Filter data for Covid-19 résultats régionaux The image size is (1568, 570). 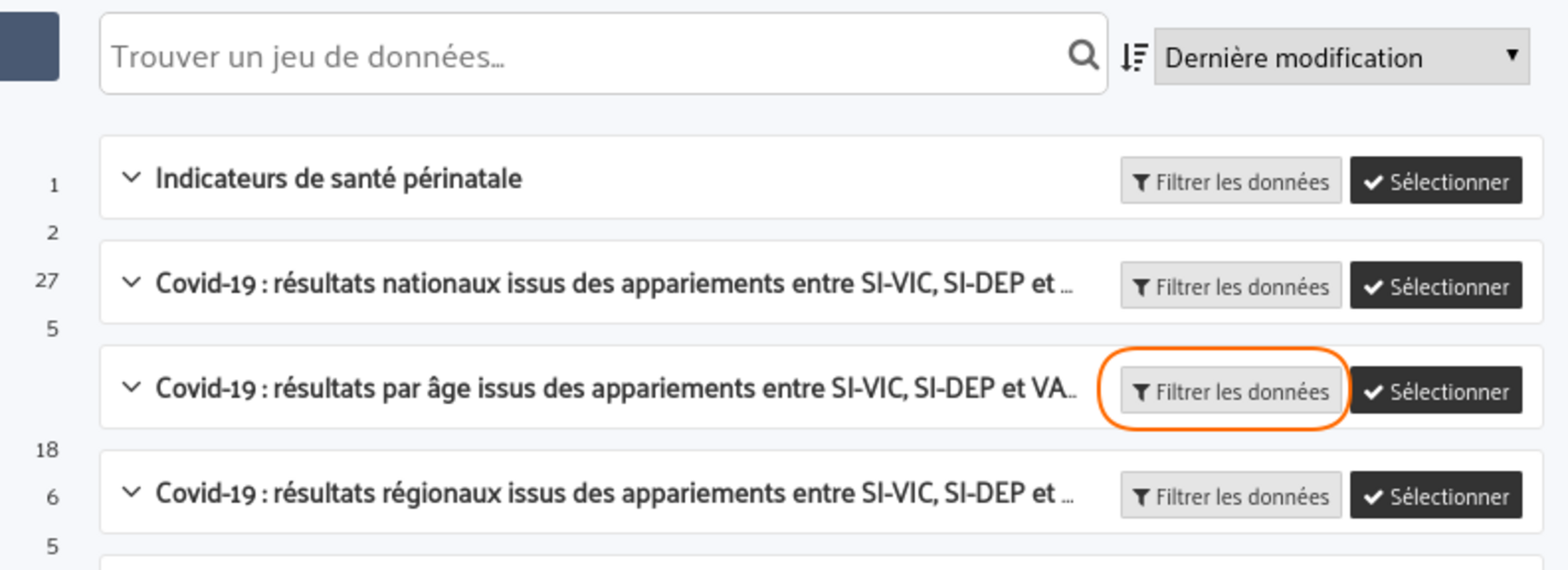pyautogui.click(x=1231, y=495)
